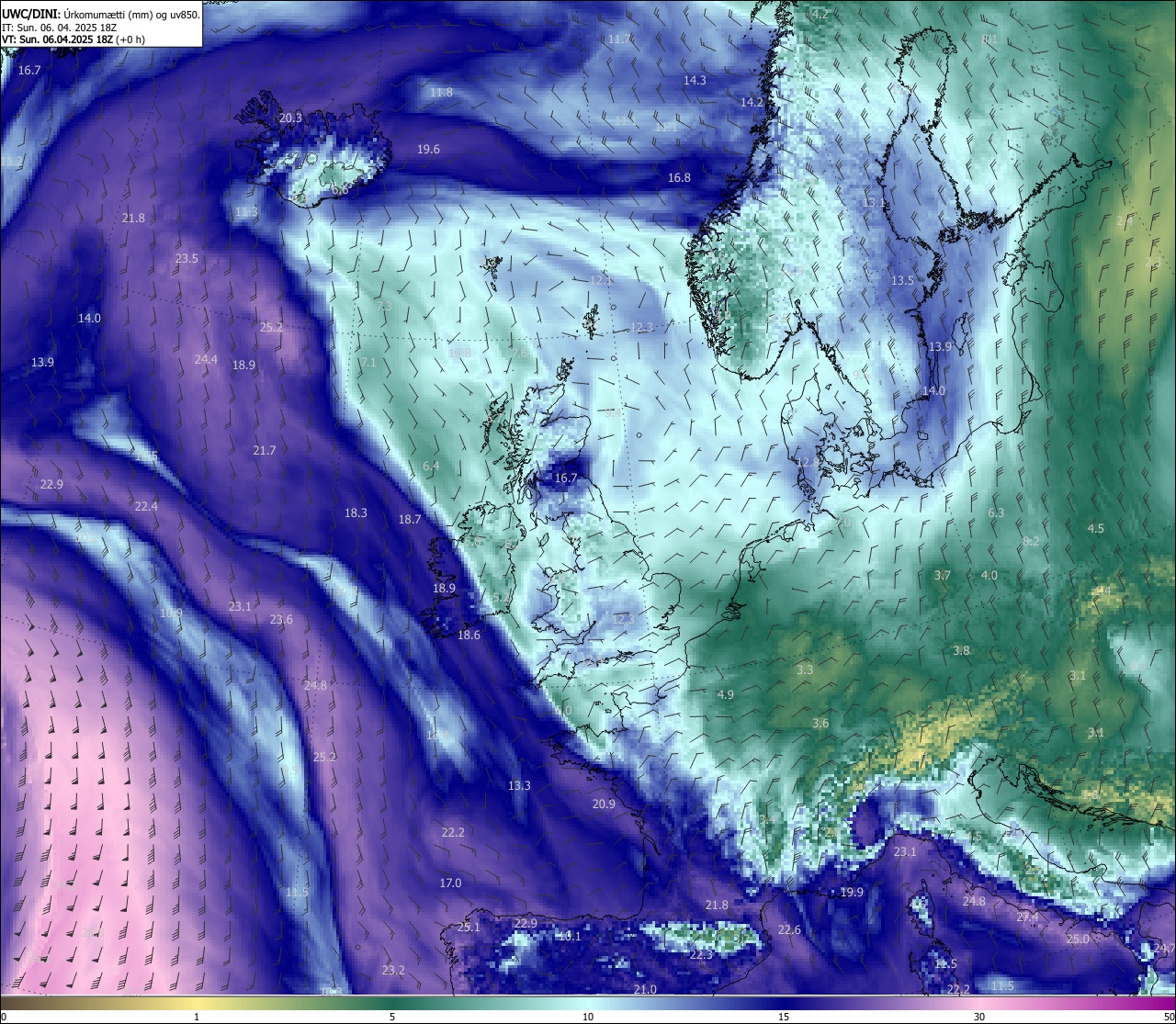Click the 15 tick on color scale

click(784, 1017)
